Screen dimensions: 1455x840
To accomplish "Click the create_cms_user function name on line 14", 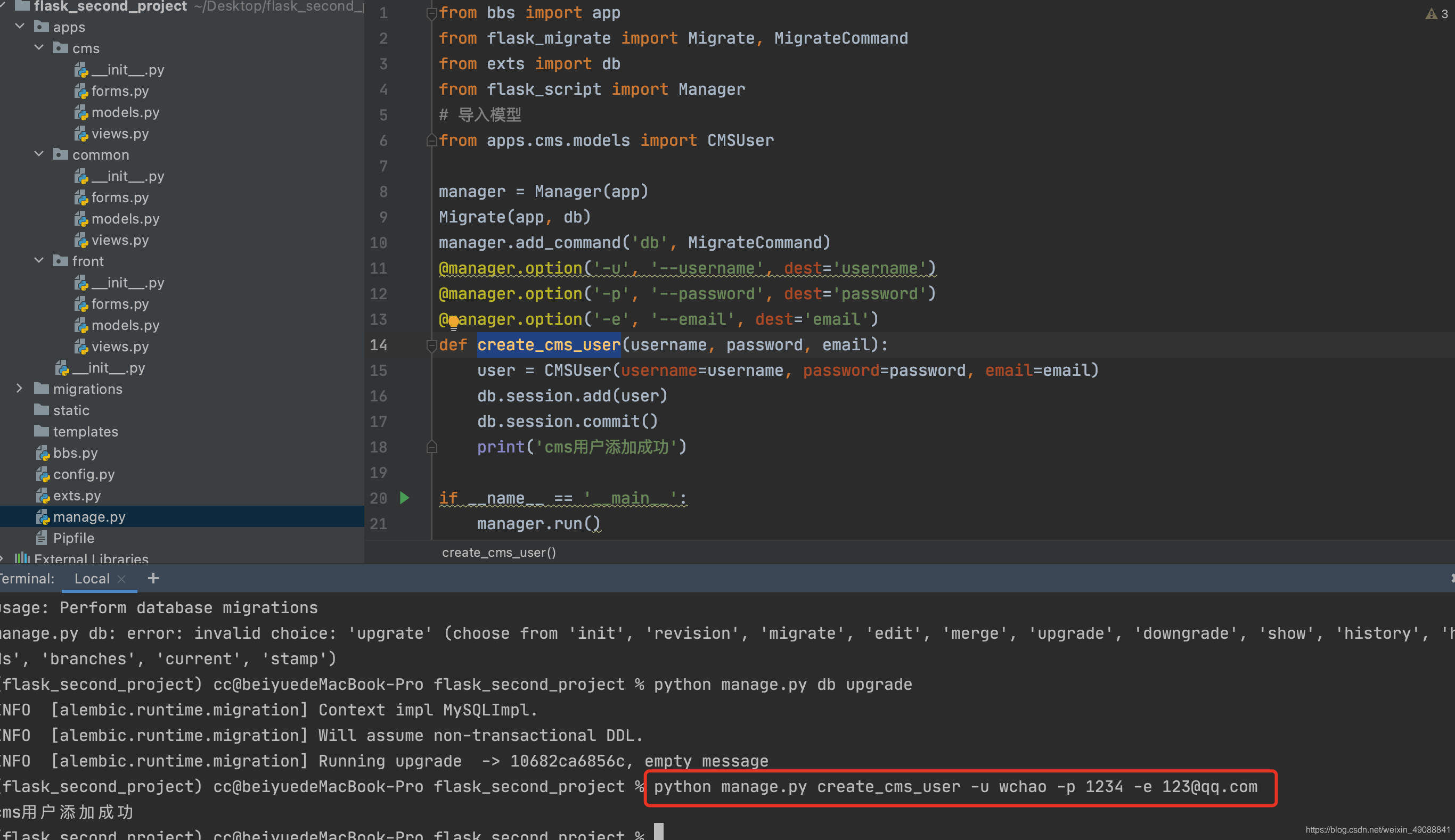I will [x=549, y=344].
